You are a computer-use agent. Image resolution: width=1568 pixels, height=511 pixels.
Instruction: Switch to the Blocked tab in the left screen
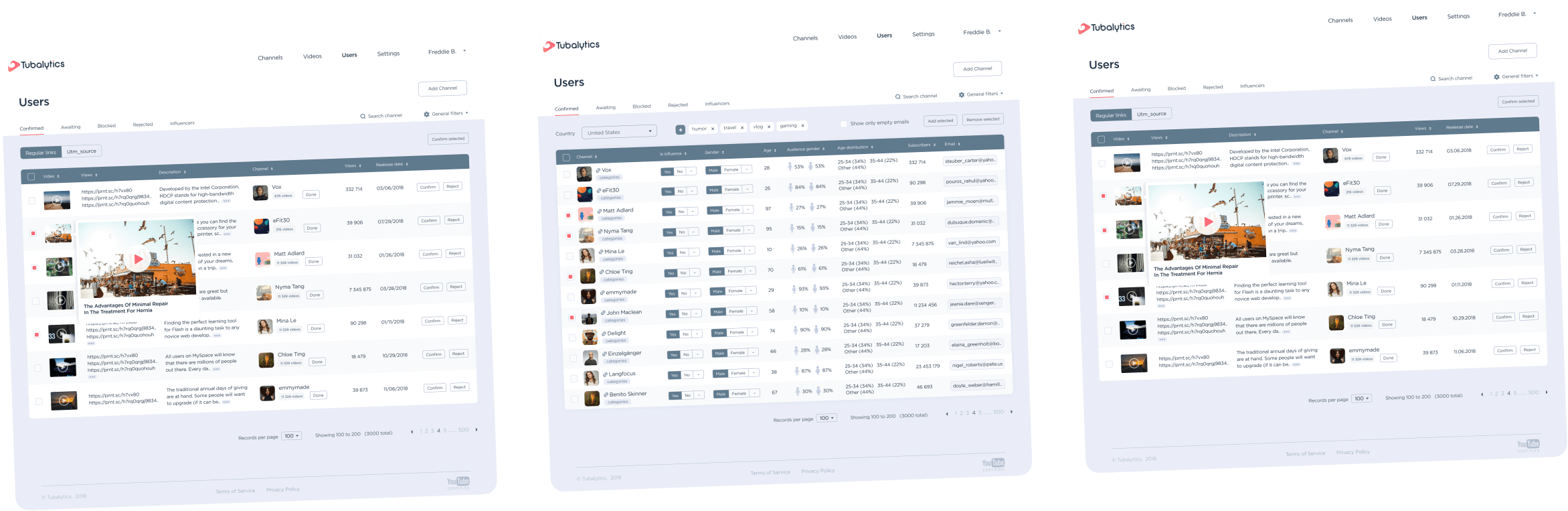click(x=106, y=126)
